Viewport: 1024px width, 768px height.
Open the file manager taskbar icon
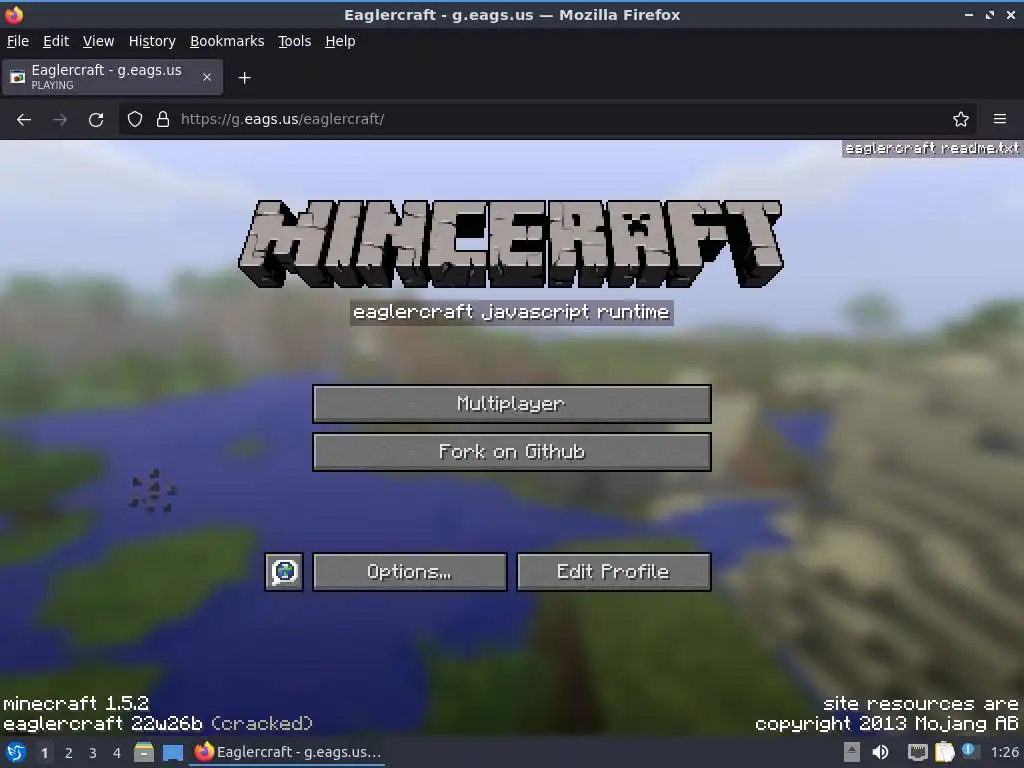coord(144,752)
